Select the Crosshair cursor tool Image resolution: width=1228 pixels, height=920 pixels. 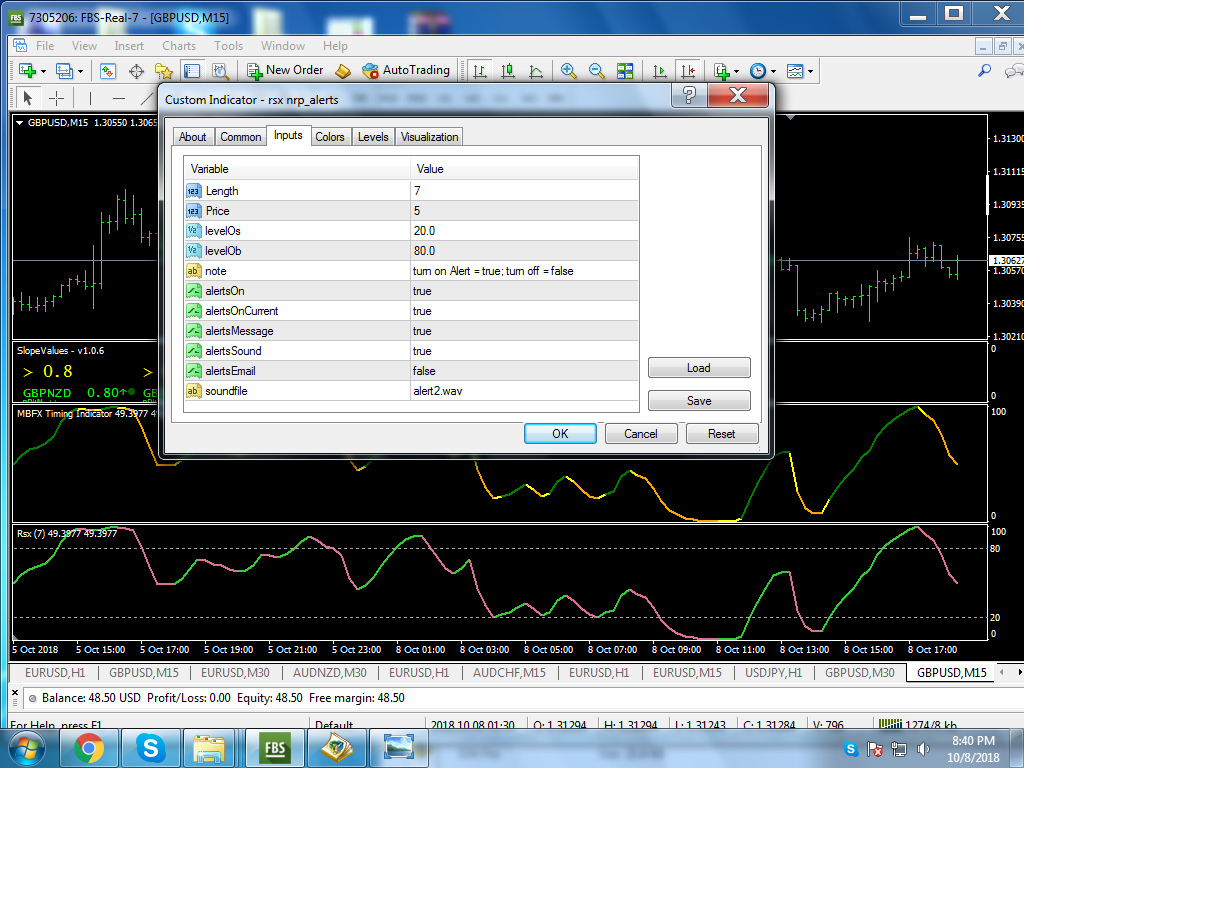click(x=57, y=98)
